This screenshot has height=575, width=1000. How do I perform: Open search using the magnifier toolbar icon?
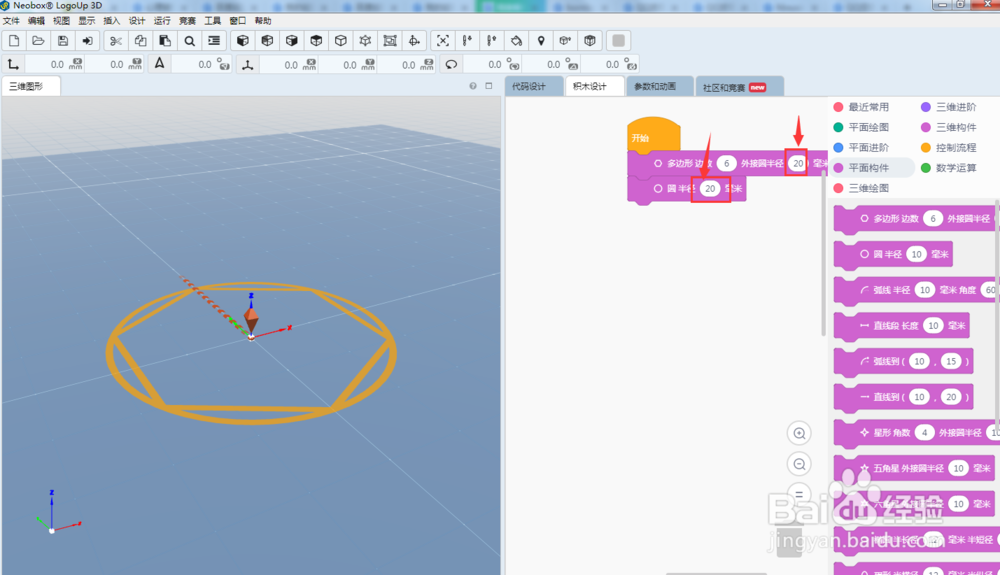[189, 41]
